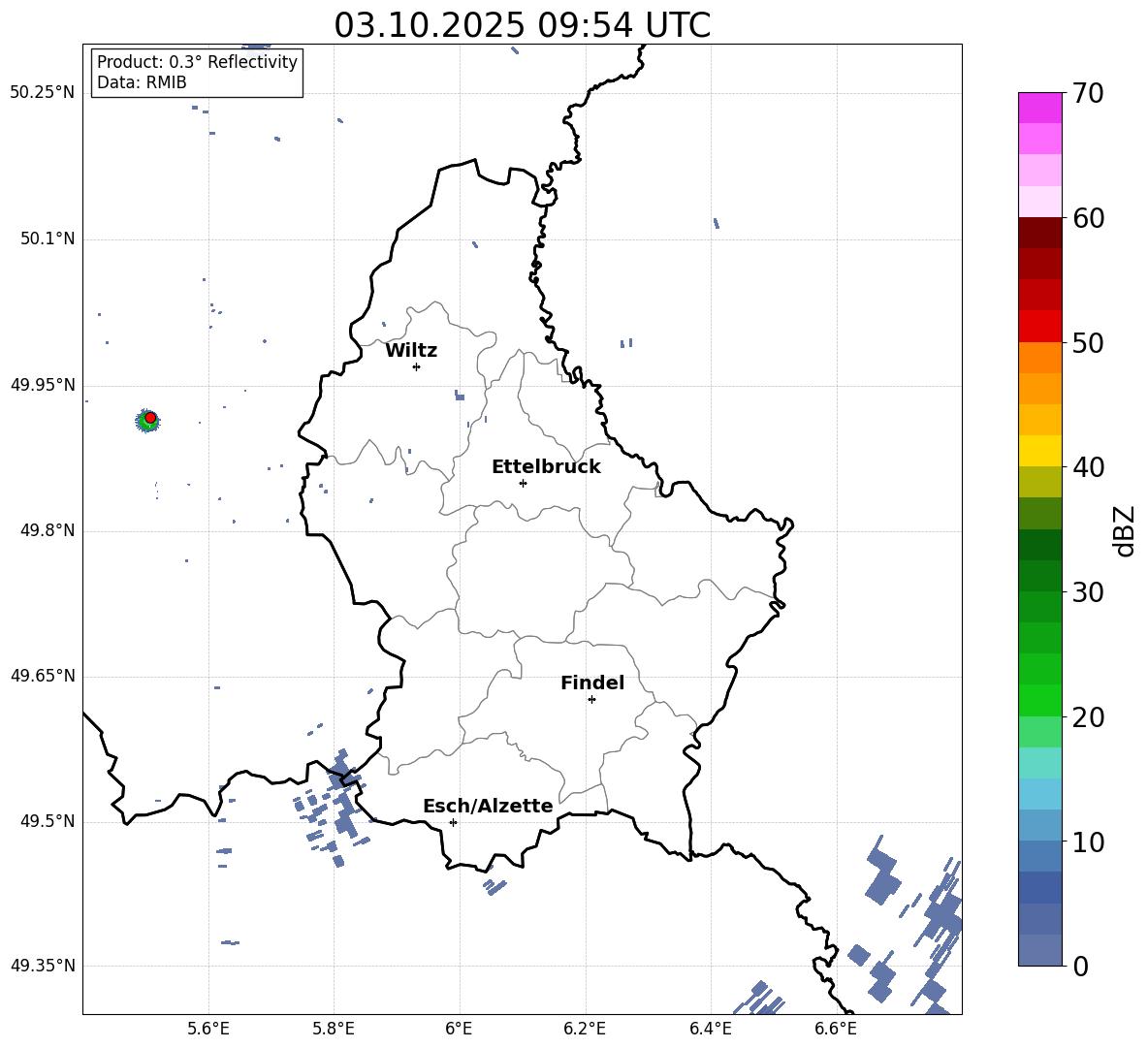Click the red radar dot marker
1148x1048 pixels.
[150, 418]
